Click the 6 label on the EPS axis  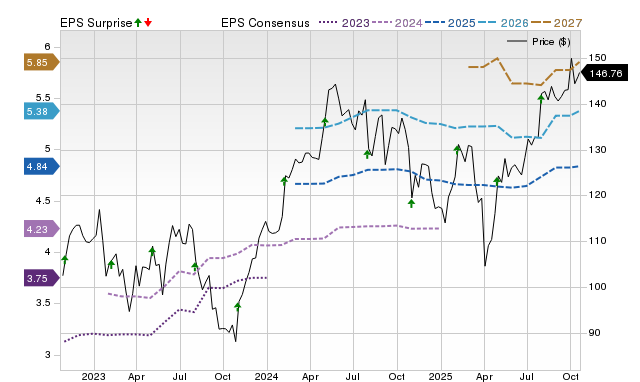point(47,47)
